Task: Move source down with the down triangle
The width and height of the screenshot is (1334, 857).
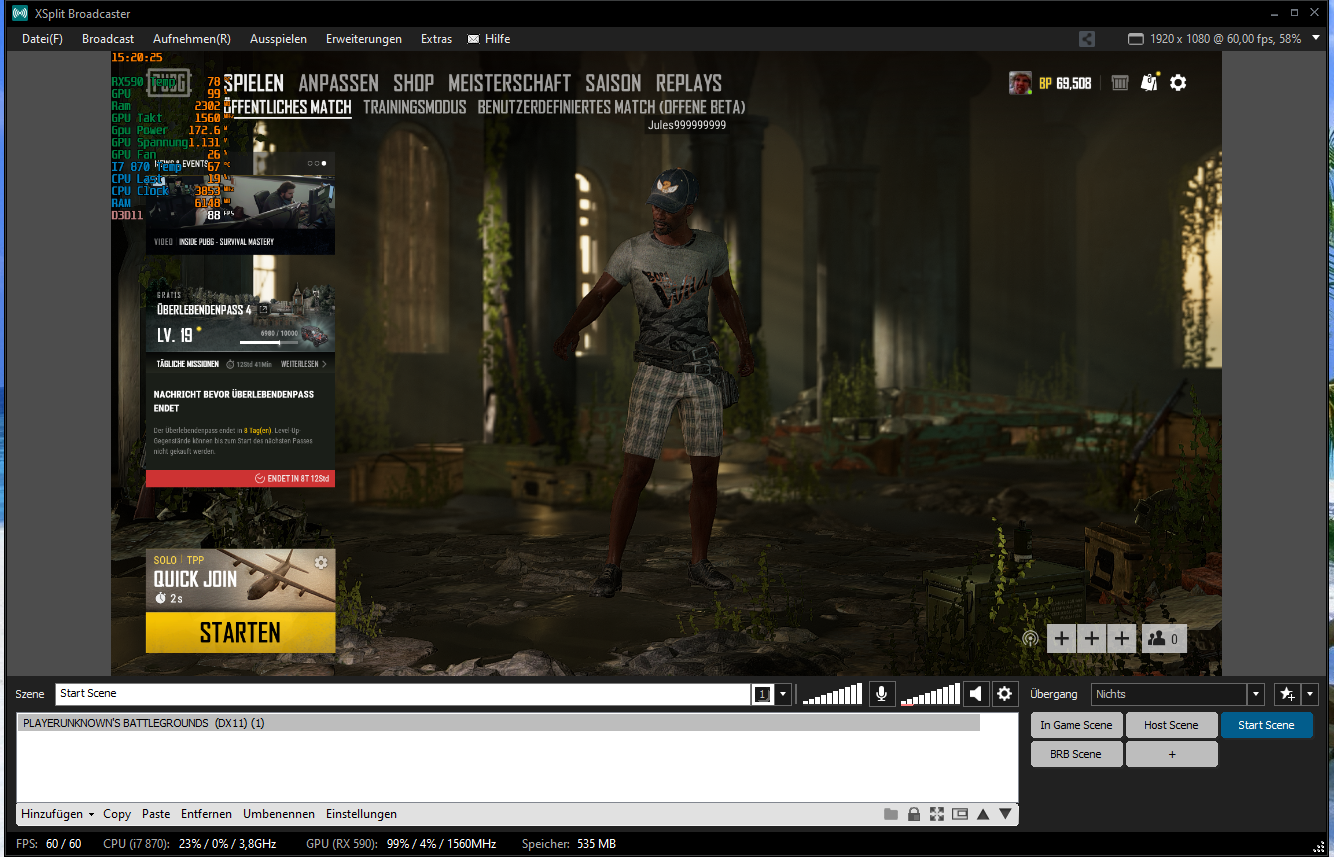Action: [x=1005, y=814]
